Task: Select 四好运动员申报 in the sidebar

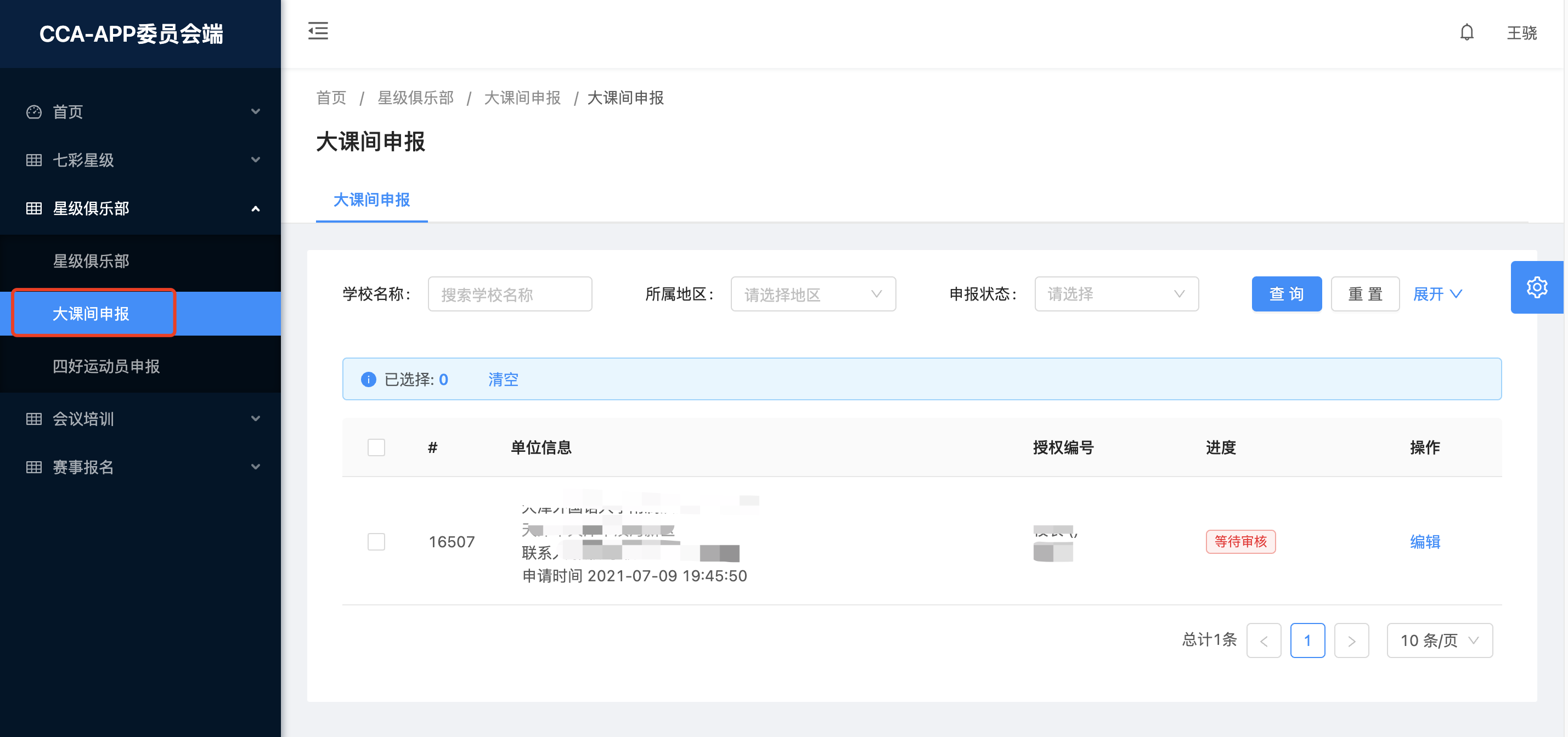Action: click(106, 366)
